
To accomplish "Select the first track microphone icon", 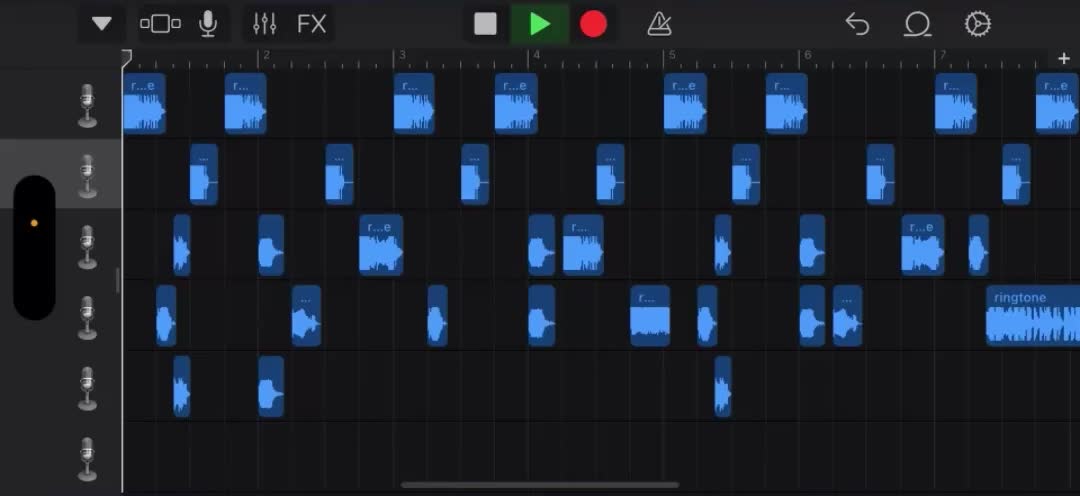I will point(87,105).
